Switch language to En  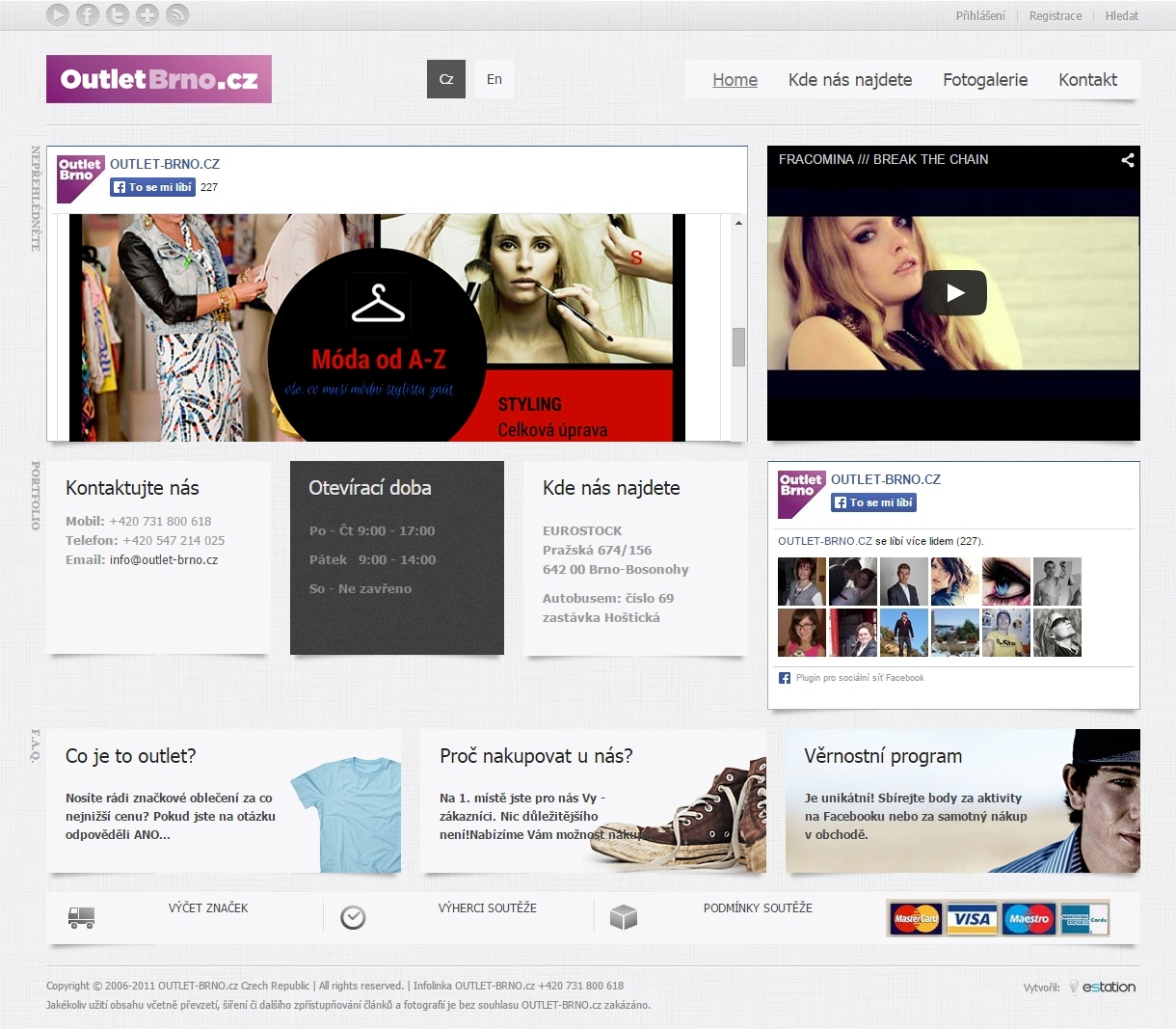(494, 79)
